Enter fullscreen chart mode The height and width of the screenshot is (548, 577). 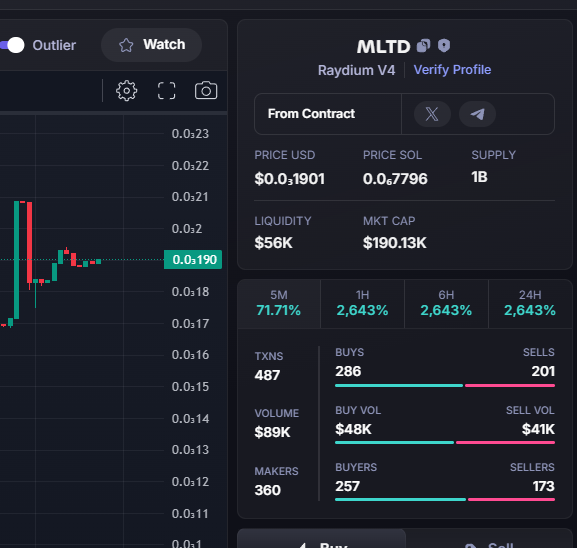[x=166, y=91]
